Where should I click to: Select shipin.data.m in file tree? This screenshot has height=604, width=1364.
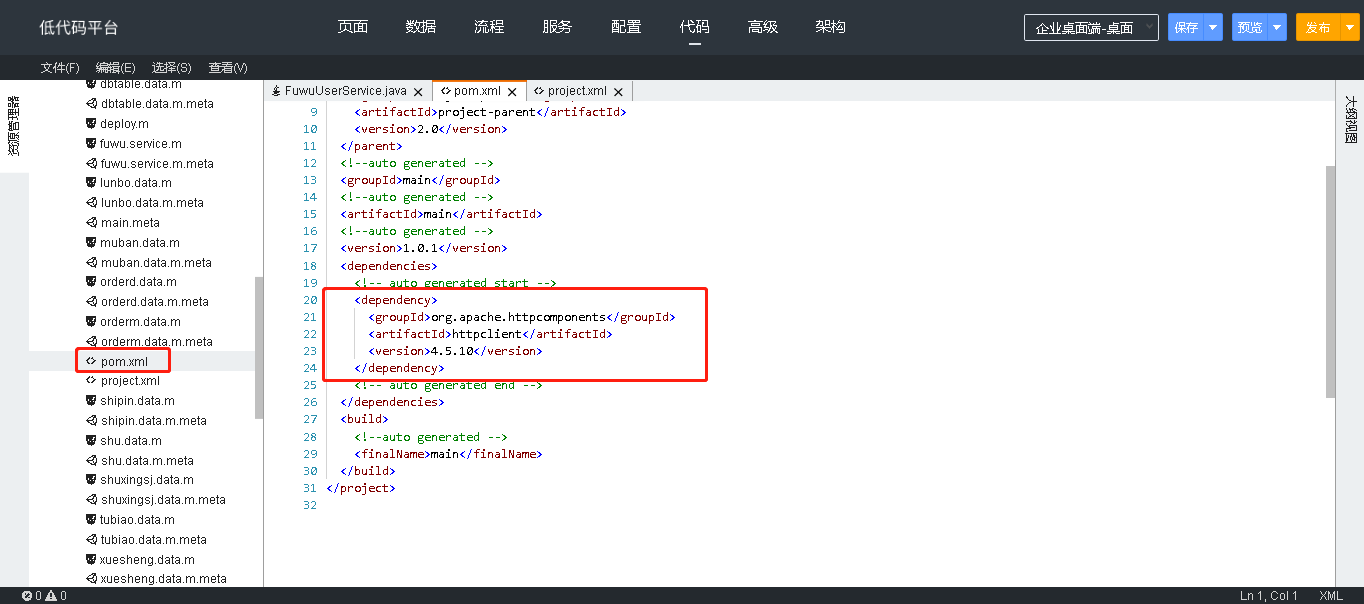pos(137,401)
